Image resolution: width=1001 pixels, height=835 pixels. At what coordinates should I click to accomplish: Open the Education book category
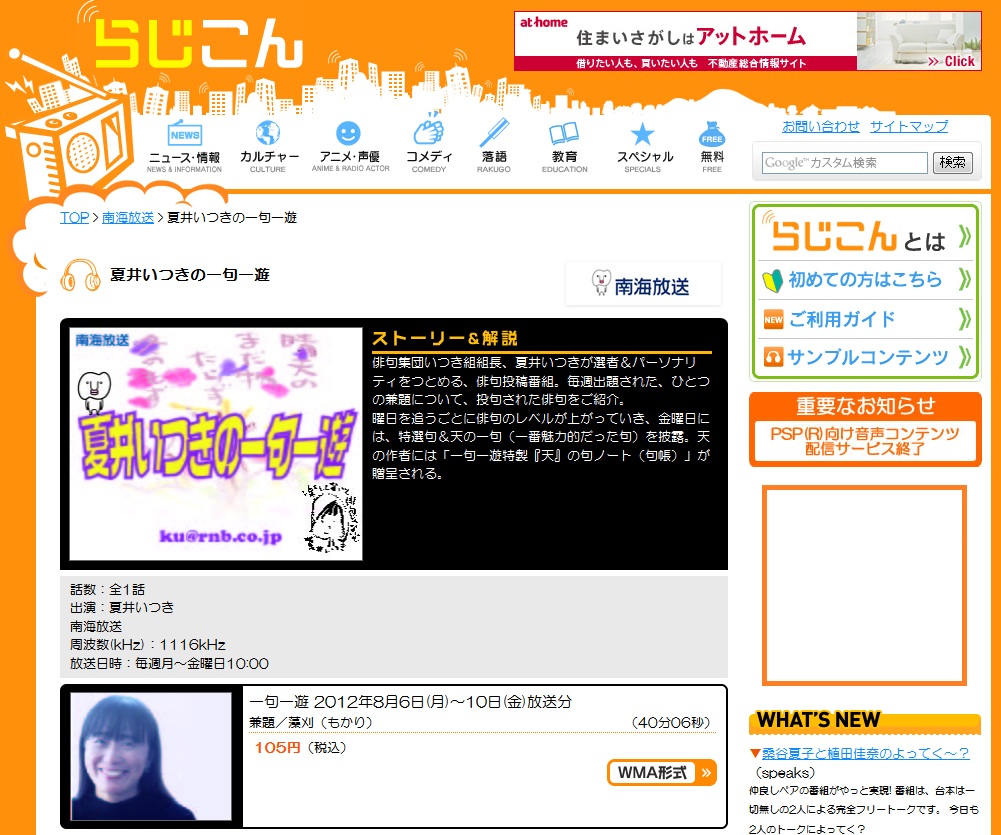point(564,147)
